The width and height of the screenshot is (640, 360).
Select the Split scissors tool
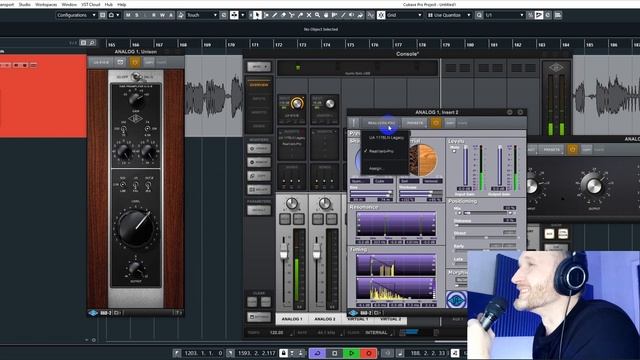292,15
